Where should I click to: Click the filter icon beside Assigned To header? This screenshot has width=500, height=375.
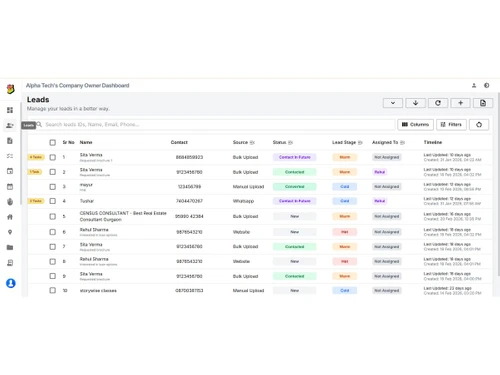tap(402, 142)
